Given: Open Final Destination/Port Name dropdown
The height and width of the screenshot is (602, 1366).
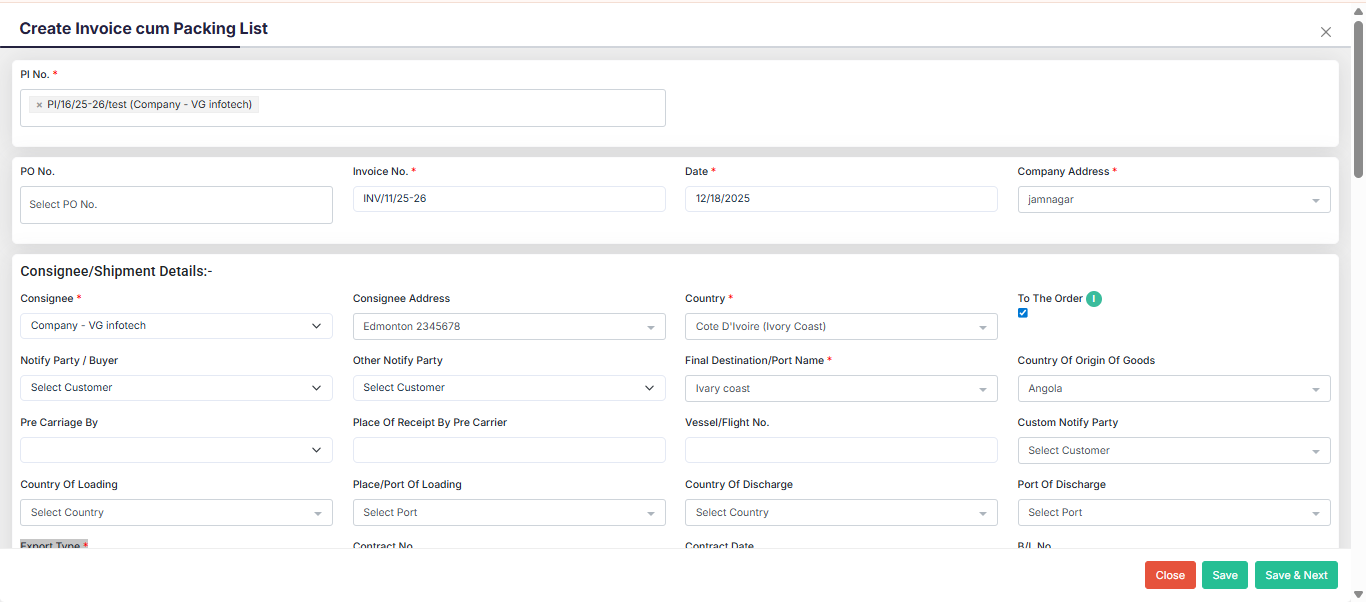Looking at the screenshot, I should tap(840, 389).
